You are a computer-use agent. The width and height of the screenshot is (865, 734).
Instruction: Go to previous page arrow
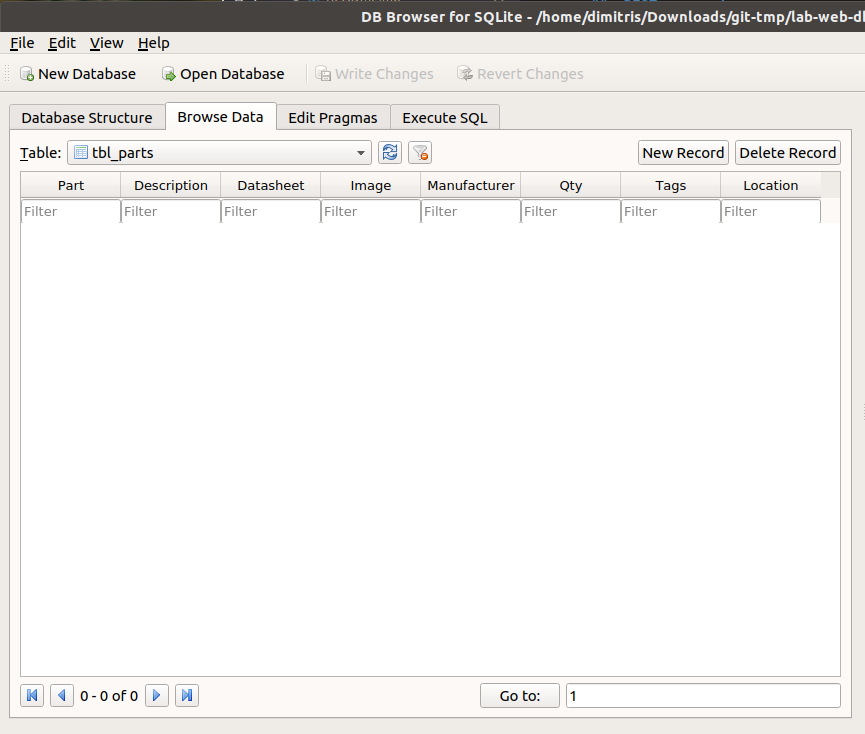[x=62, y=696]
